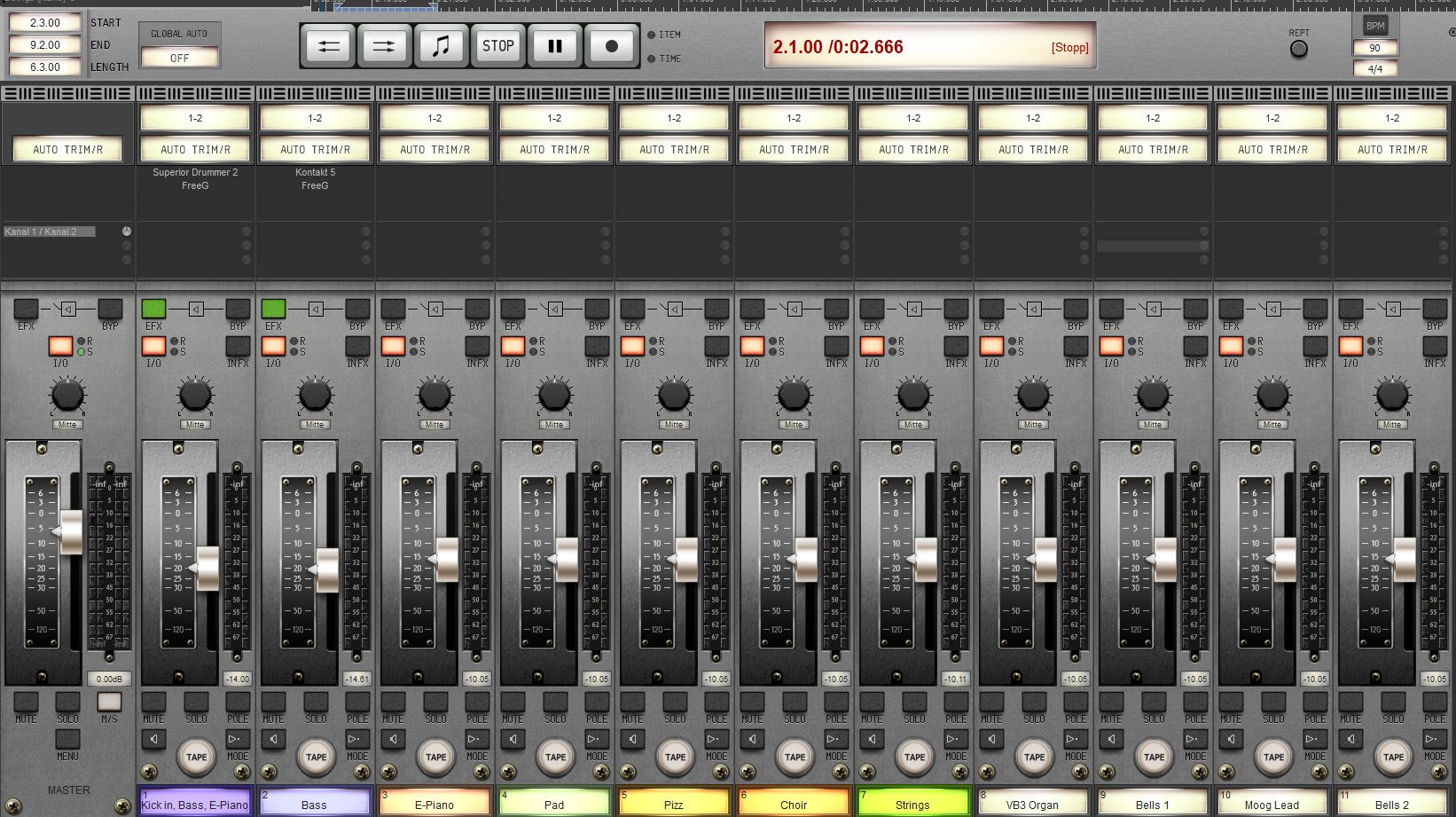Viewport: 1456px width, 817px height.
Task: Click the MODE icon on the Choir track
Action: (x=835, y=739)
